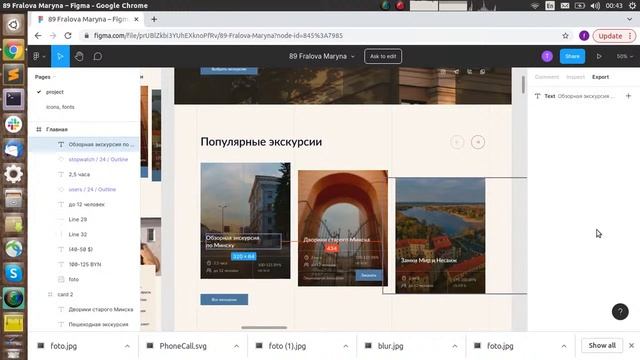640x360 pixels.
Task: Switch to the Export tab
Action: (x=600, y=77)
